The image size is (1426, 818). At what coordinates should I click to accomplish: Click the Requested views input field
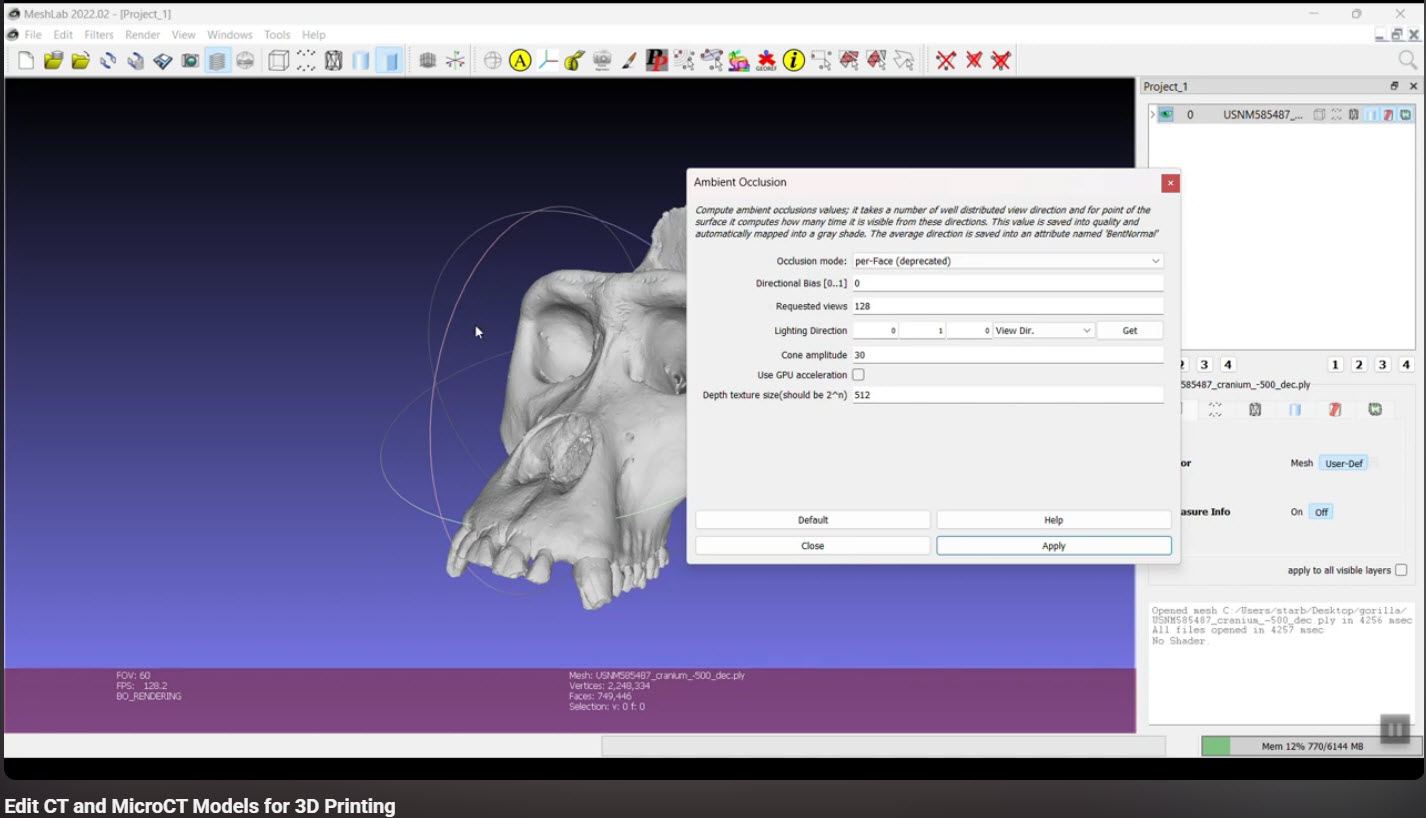[1007, 307]
